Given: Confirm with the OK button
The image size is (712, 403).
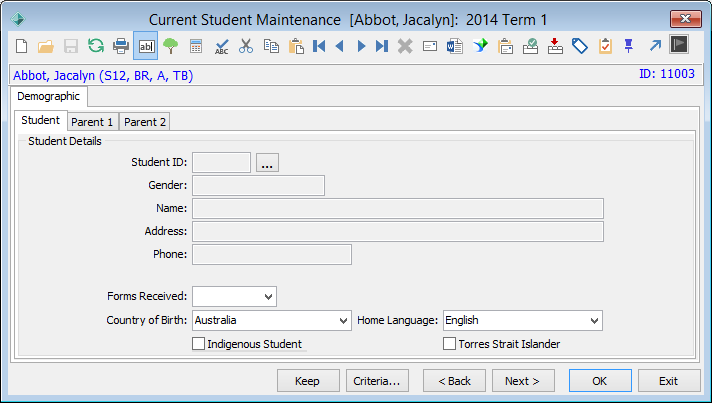Looking at the screenshot, I should pyautogui.click(x=600, y=381).
